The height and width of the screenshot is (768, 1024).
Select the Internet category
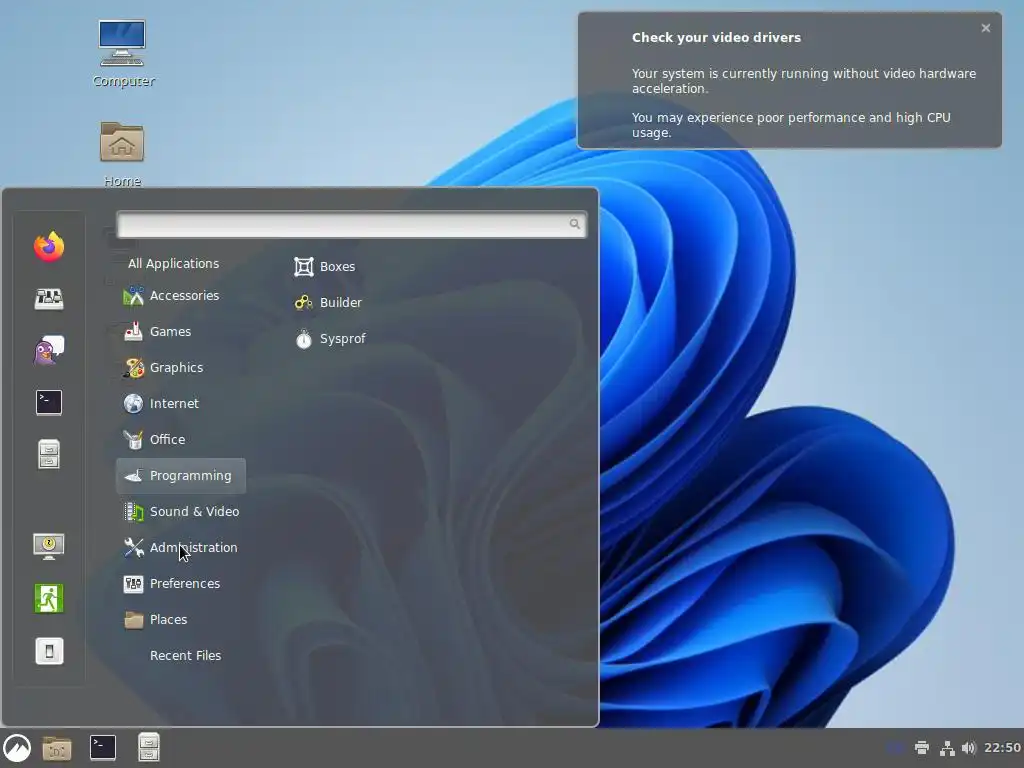181,403
